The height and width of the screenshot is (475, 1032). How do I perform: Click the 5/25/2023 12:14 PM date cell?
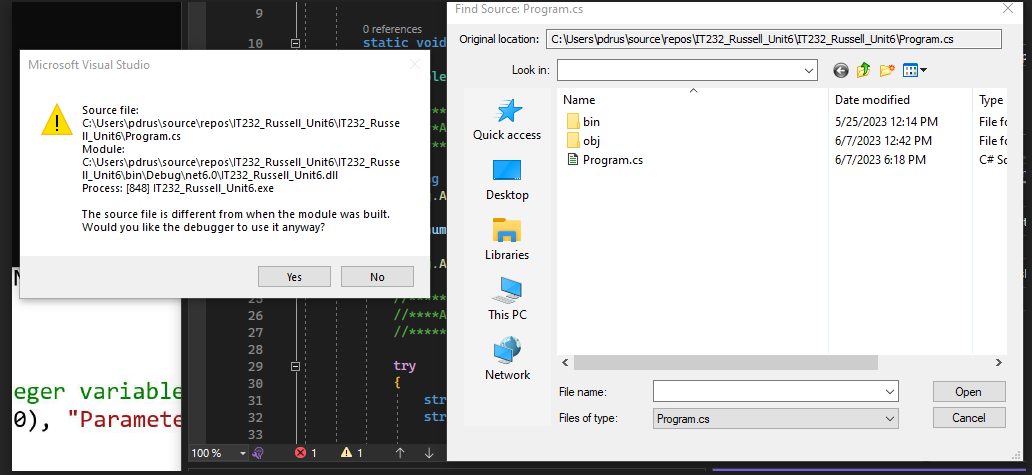tap(886, 122)
